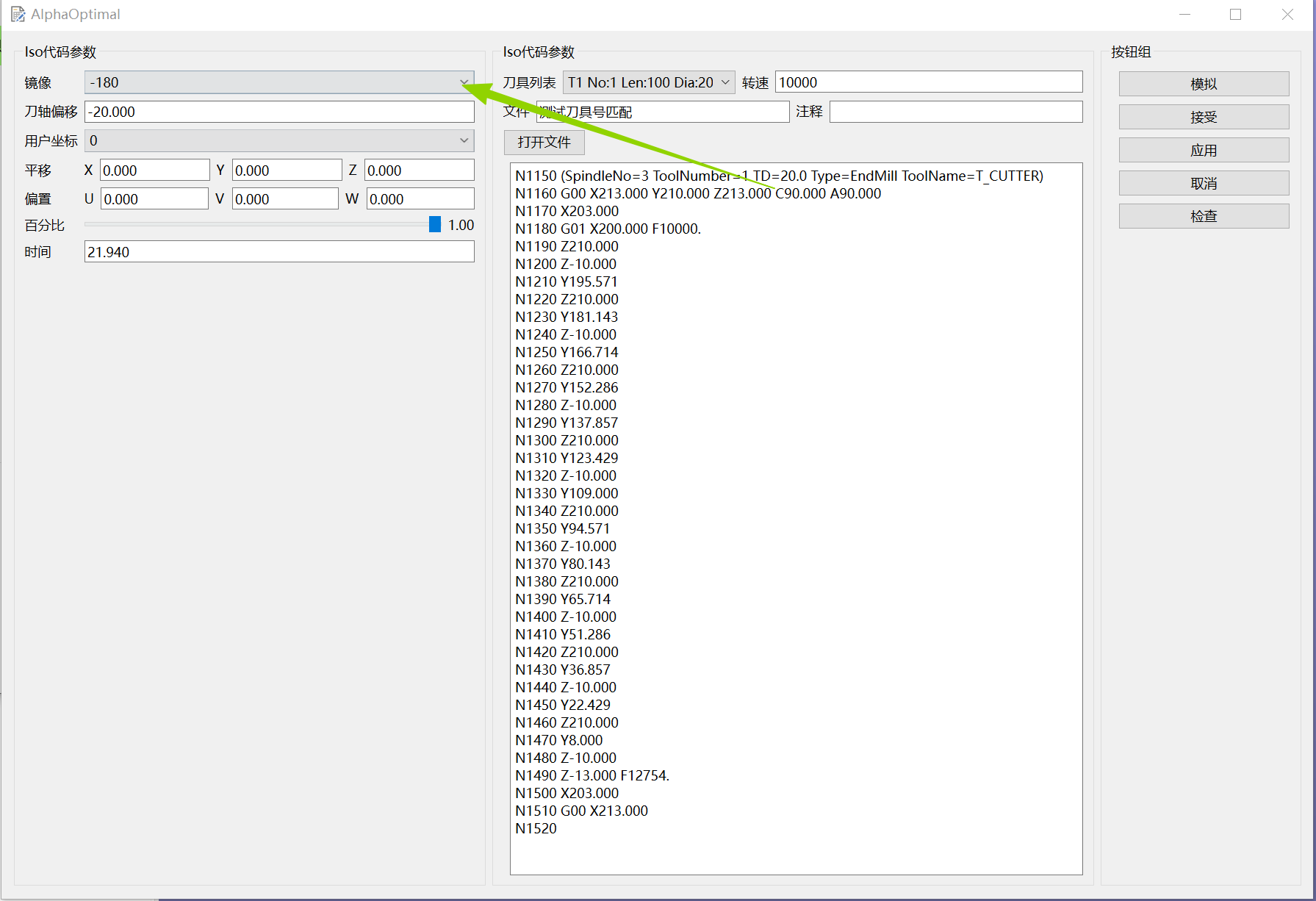
Task: Click the 打开文件 button
Action: 544,142
